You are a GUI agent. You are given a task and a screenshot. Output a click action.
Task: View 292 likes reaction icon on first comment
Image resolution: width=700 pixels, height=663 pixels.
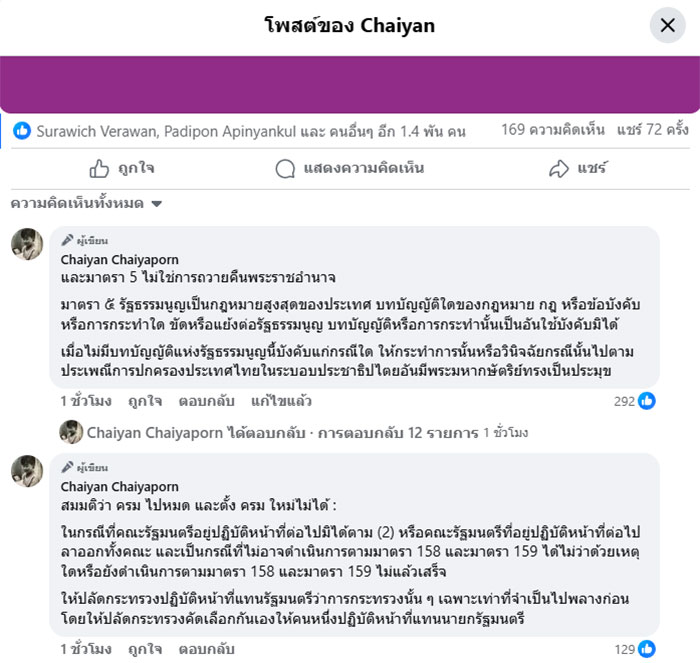point(646,401)
